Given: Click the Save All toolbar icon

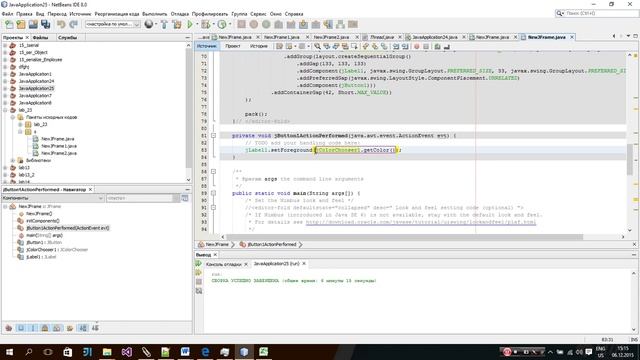Looking at the screenshot, I should [45, 24].
